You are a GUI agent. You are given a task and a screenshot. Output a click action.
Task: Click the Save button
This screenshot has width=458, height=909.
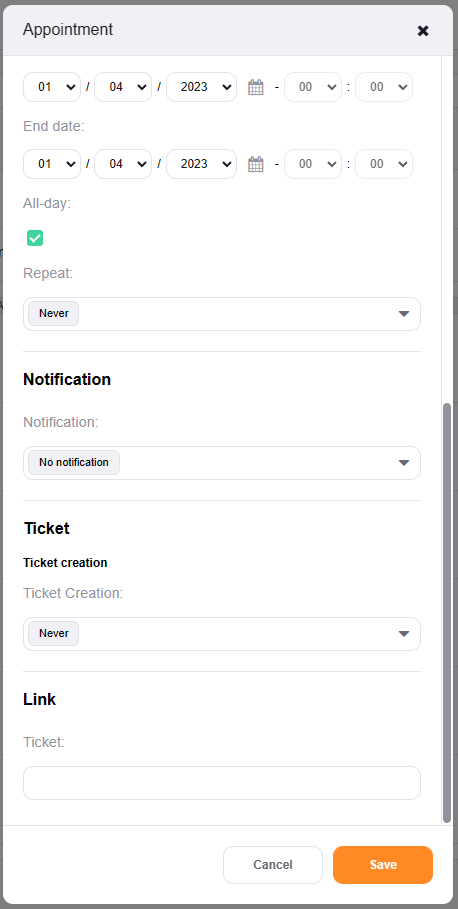[x=383, y=865]
